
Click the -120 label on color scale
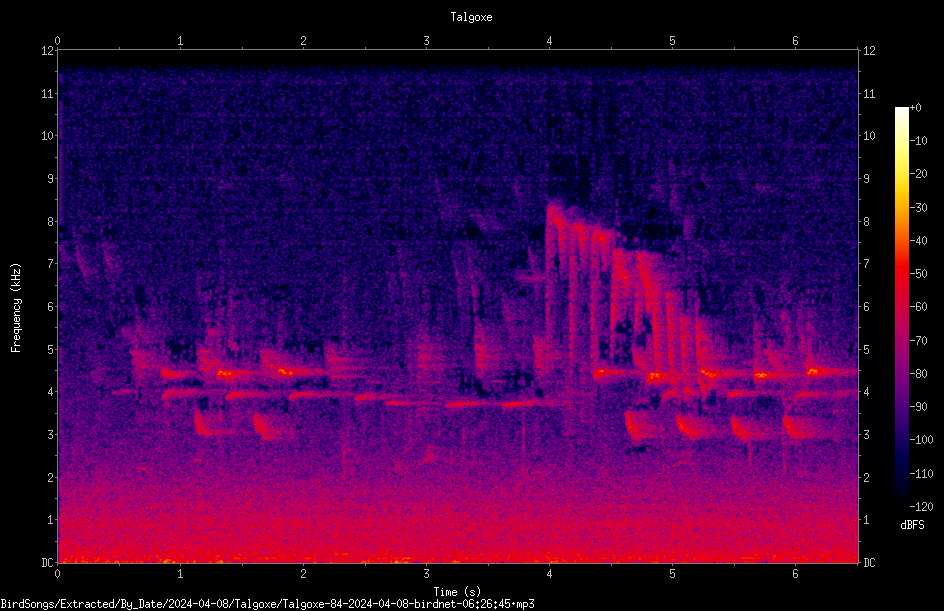(x=921, y=506)
